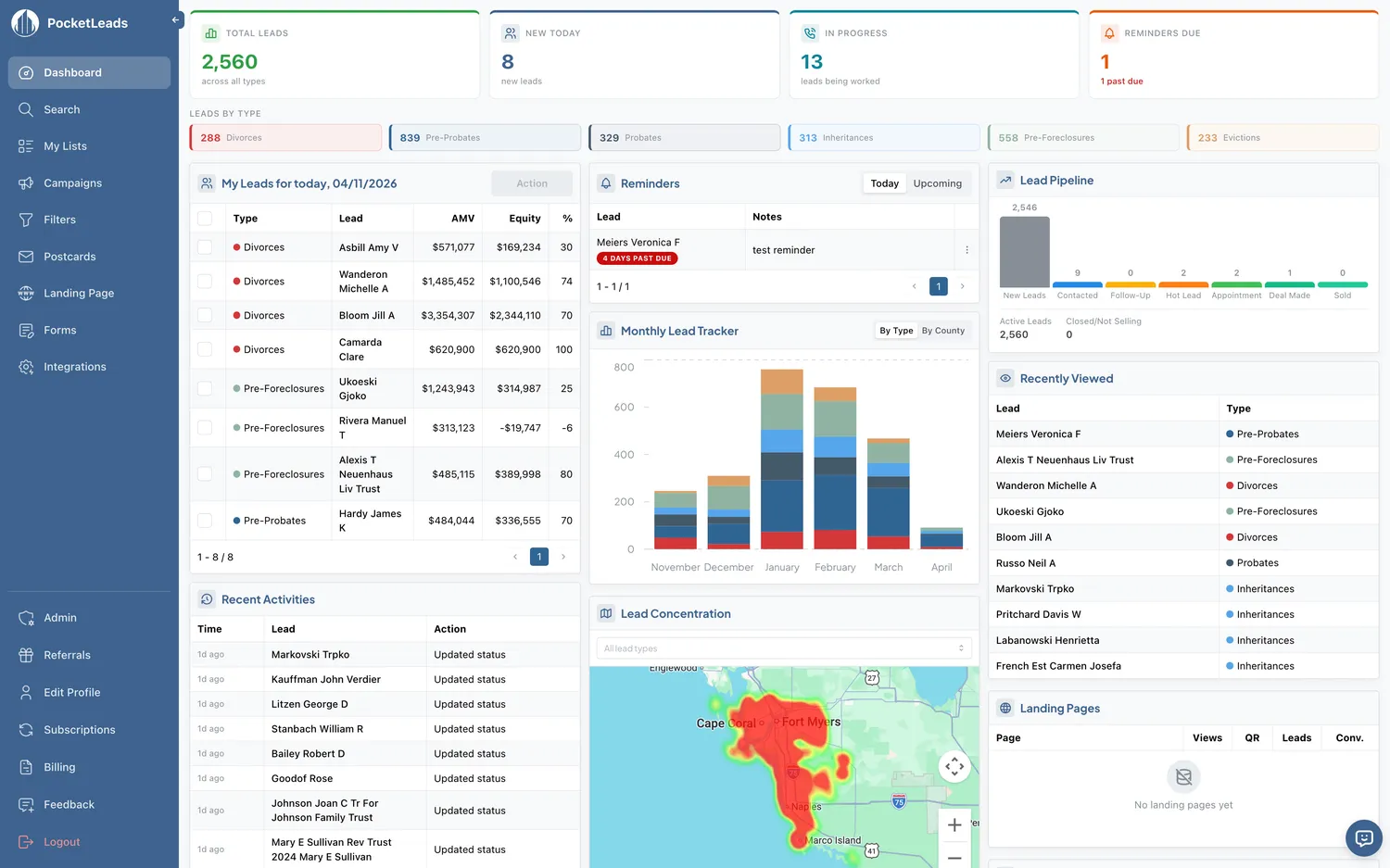
Task: Click the New Leads pipeline bar
Action: click(x=1025, y=251)
